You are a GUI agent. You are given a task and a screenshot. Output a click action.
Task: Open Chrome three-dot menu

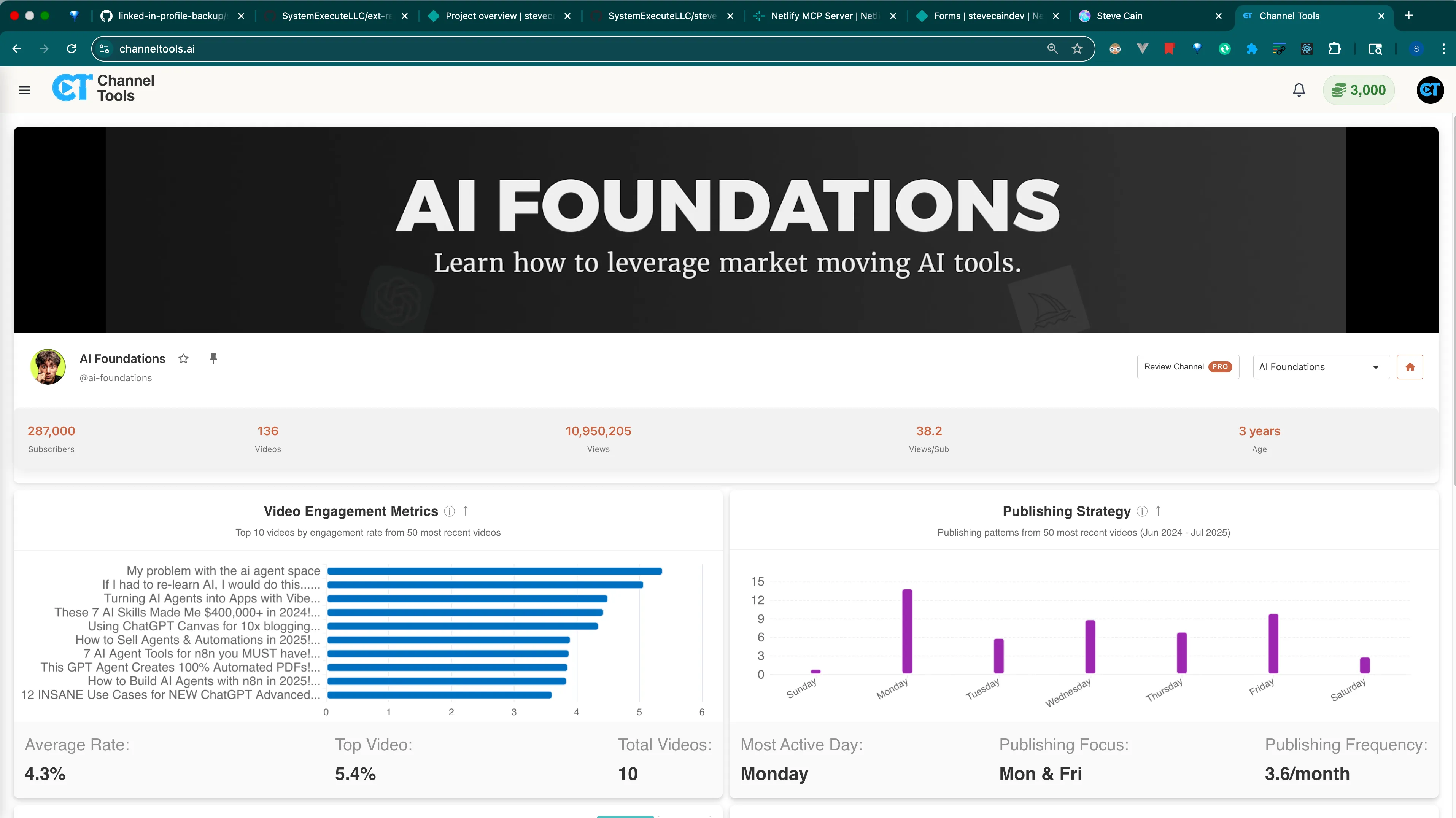coord(1443,49)
